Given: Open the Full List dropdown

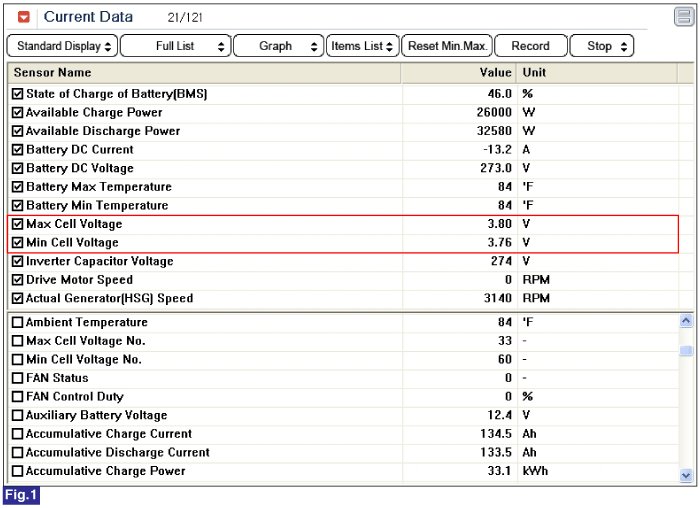Looking at the screenshot, I should (x=176, y=46).
